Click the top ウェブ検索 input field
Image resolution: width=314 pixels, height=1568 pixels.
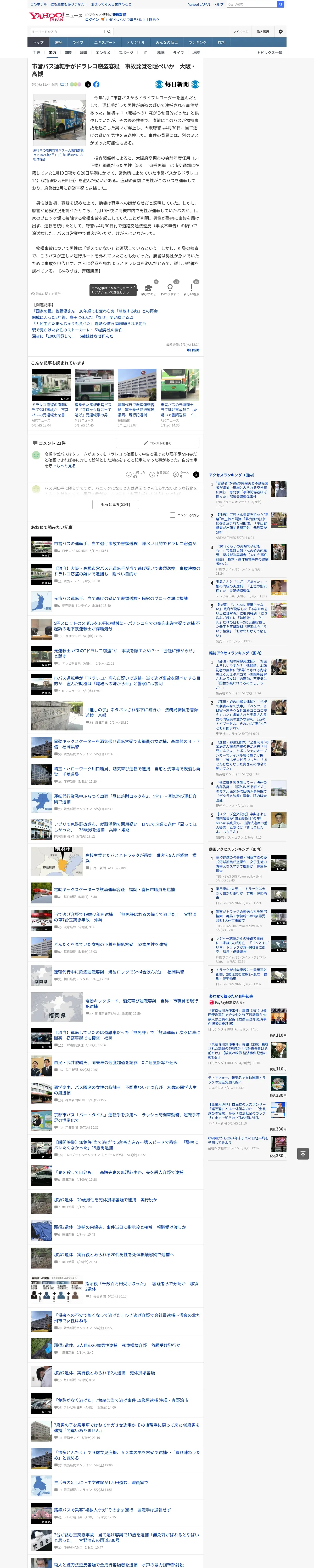(x=252, y=4)
